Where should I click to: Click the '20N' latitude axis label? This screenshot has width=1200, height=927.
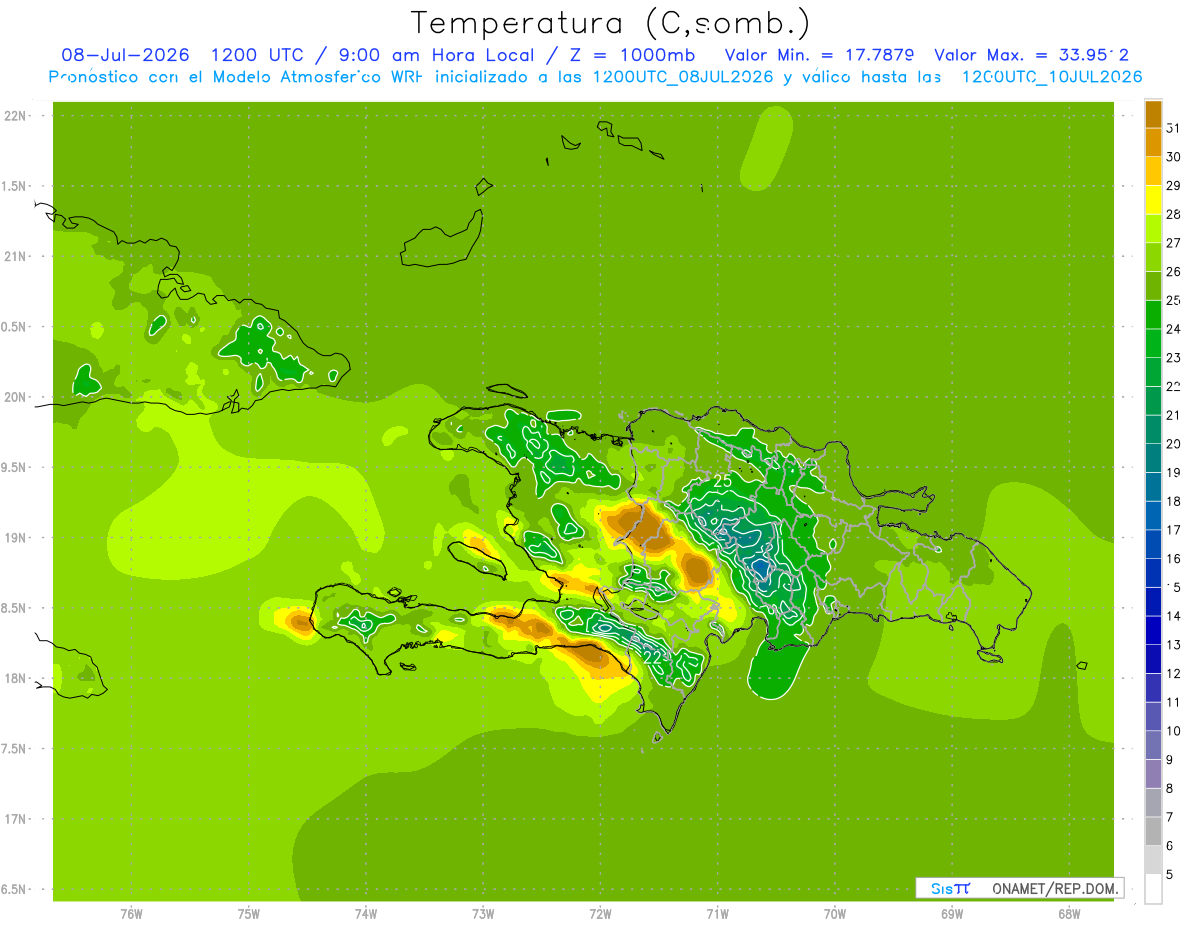[16, 397]
